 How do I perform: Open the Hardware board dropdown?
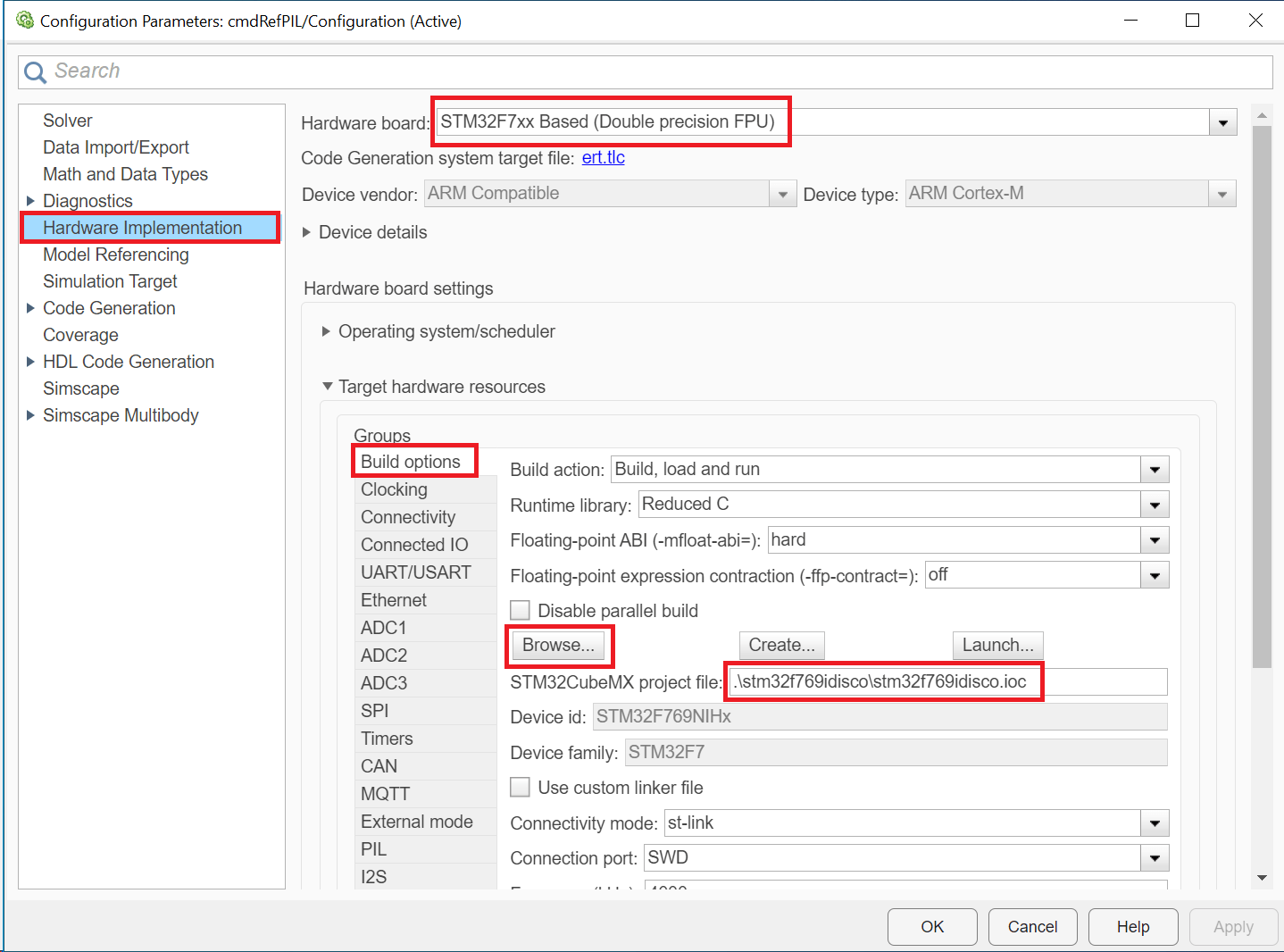[x=1222, y=122]
